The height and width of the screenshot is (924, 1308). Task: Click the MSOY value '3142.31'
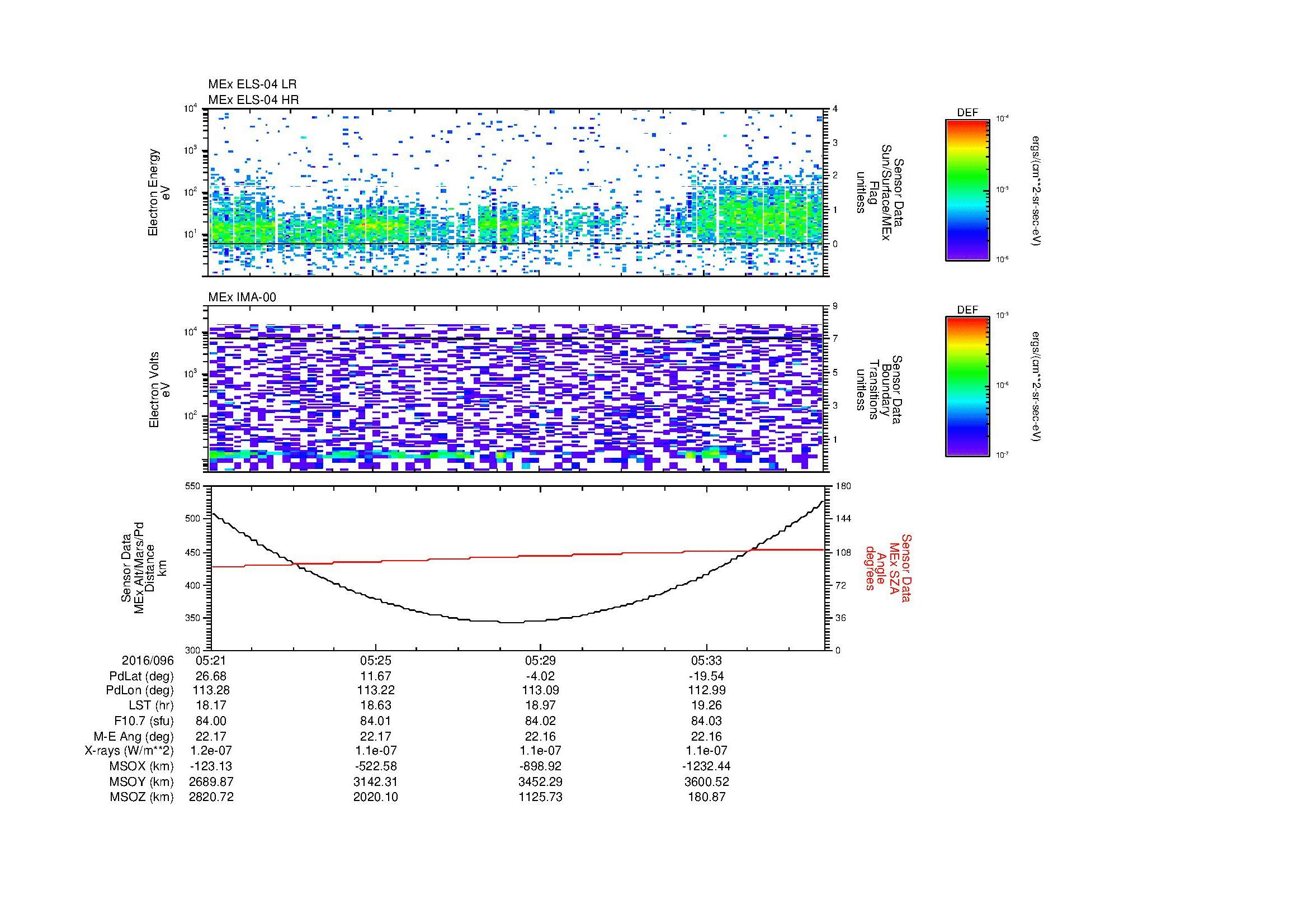pos(375,782)
